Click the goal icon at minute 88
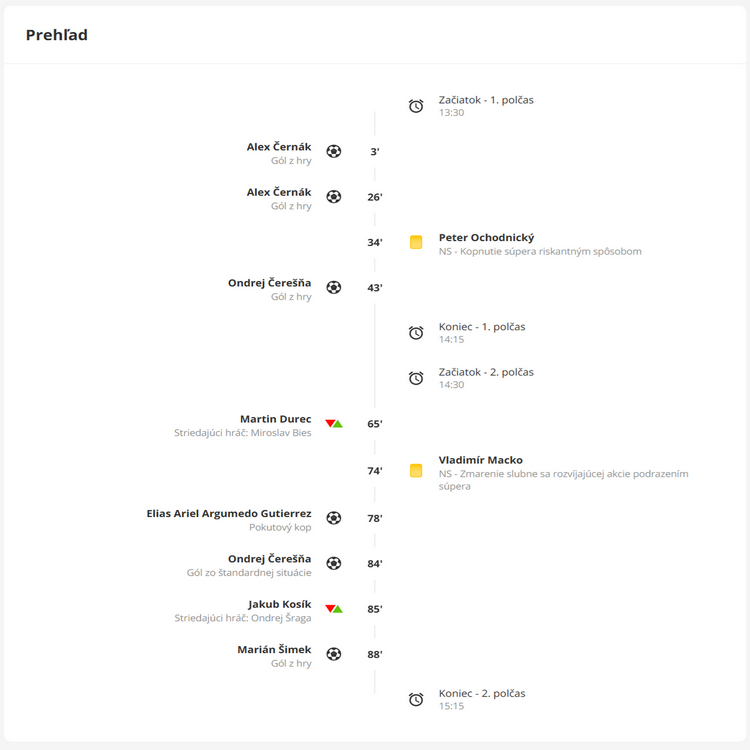750x750 pixels. pos(334,654)
